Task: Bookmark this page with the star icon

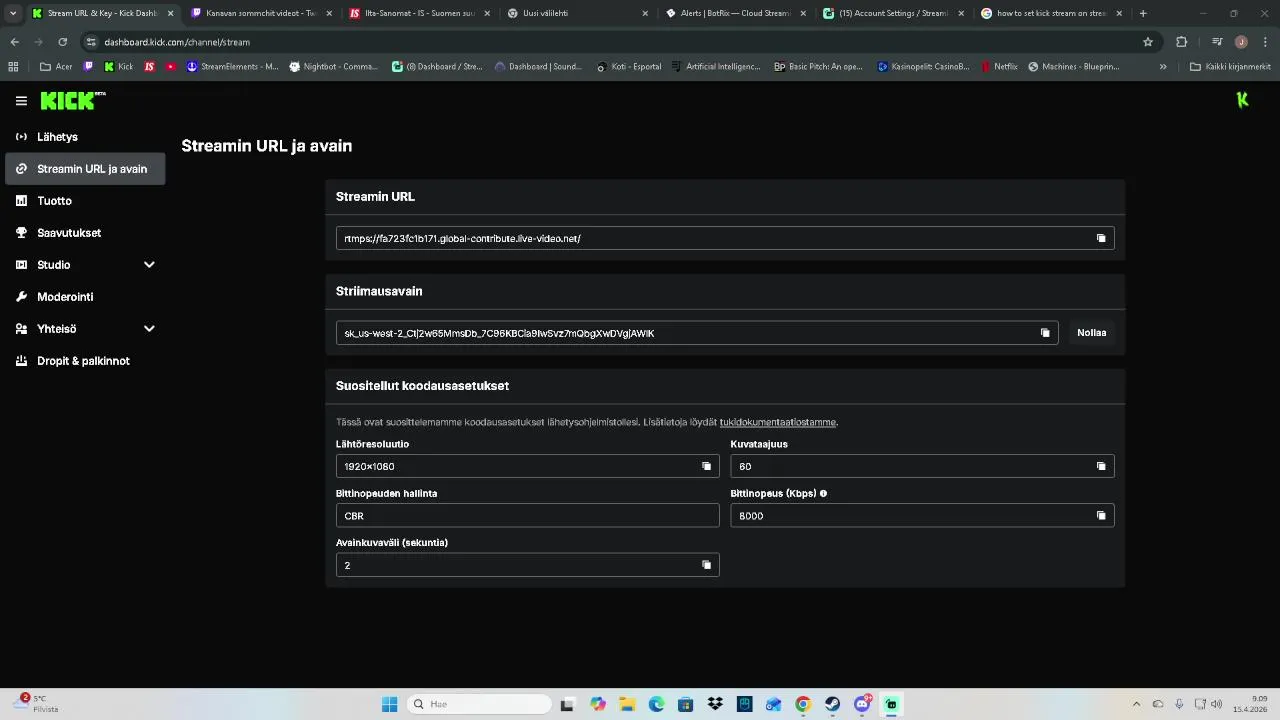Action: (x=1148, y=42)
